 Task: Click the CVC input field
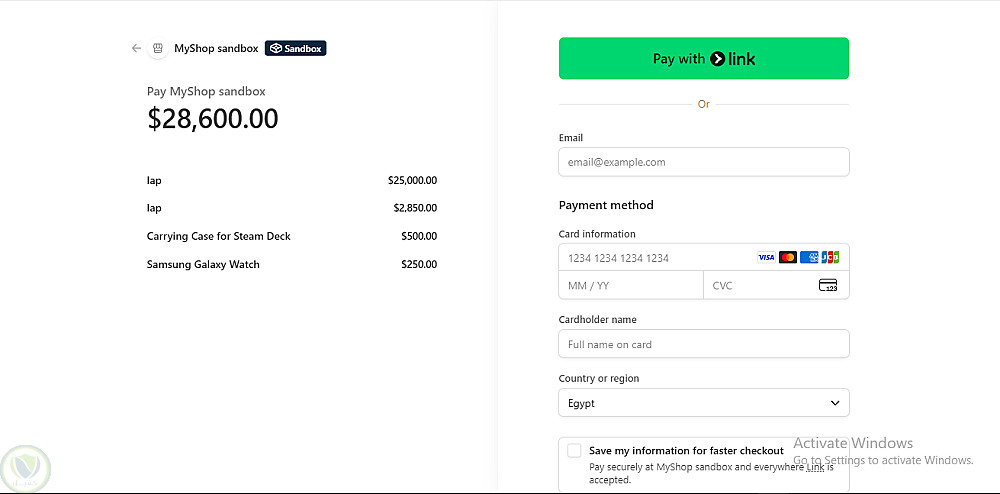pyautogui.click(x=760, y=286)
